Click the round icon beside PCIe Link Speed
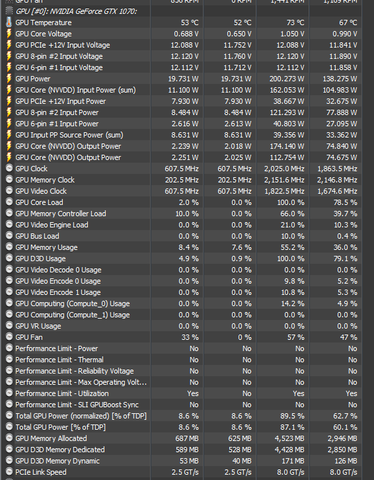This screenshot has width=374, height=480. click(x=9, y=472)
